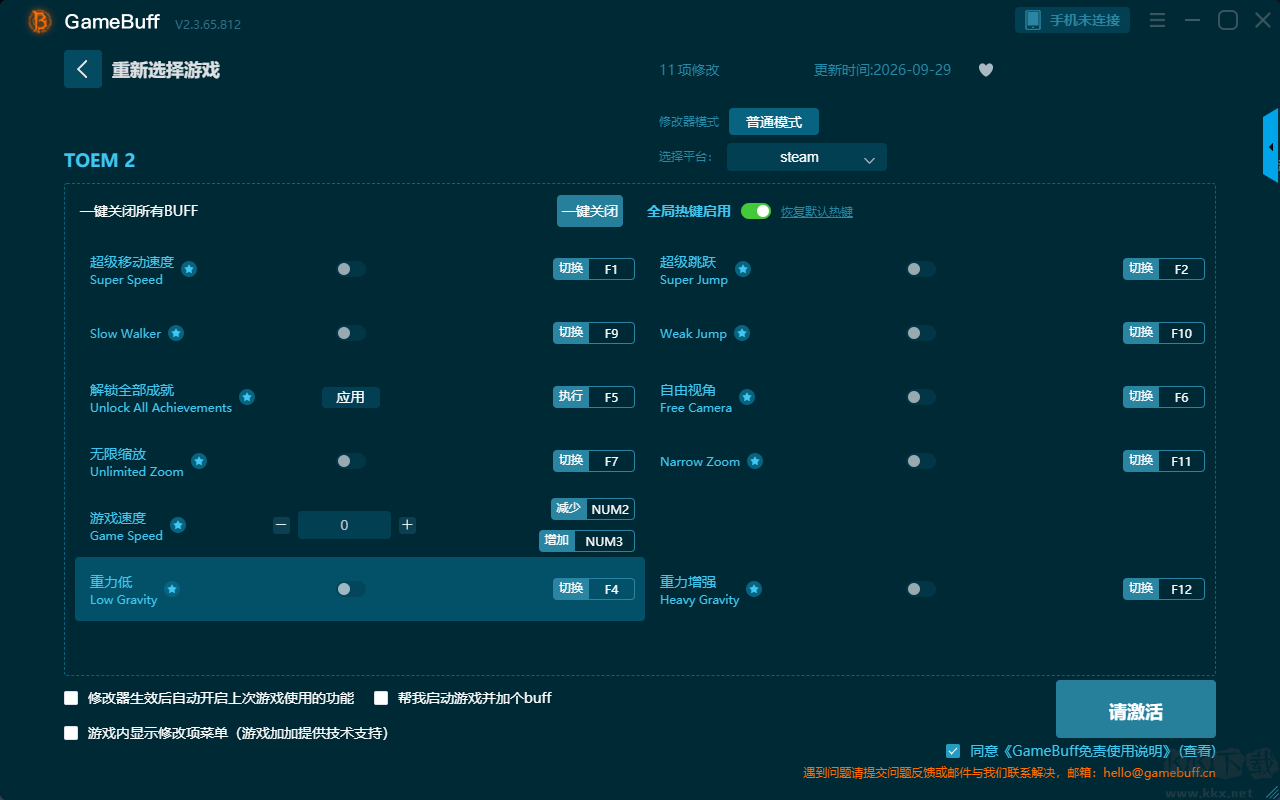The height and width of the screenshot is (800, 1280).
Task: Decrease game speed with minus button
Action: [x=281, y=525]
